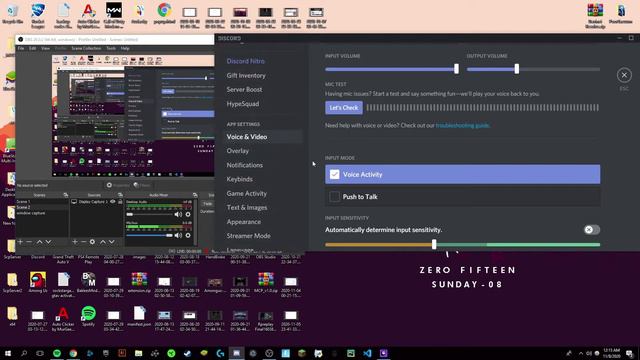Screen dimensions: 640x360
Task: Add a new scene with plus icon
Action: (20, 242)
